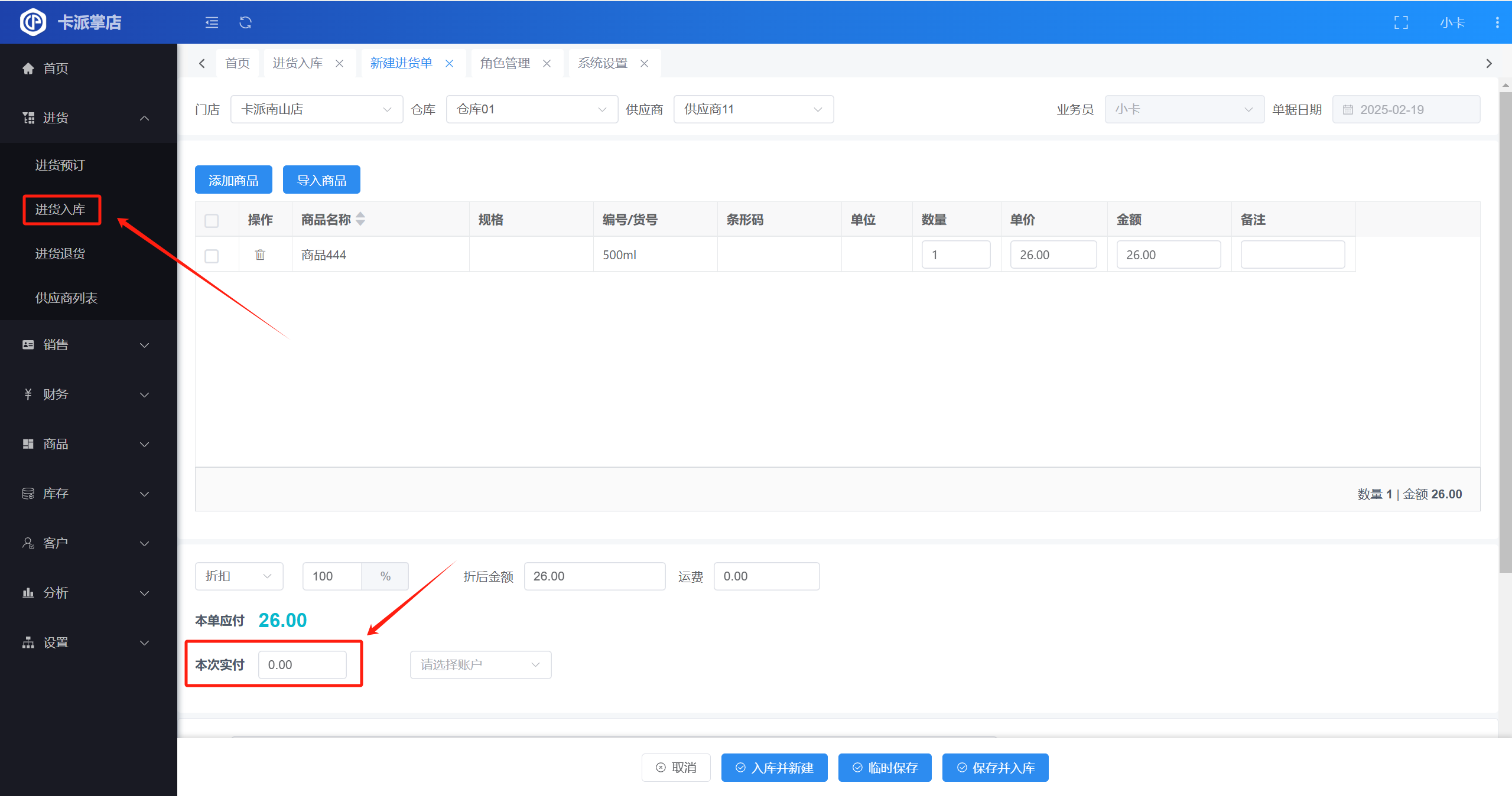
Task: Check the 商品444 row checkbox
Action: pyautogui.click(x=212, y=256)
